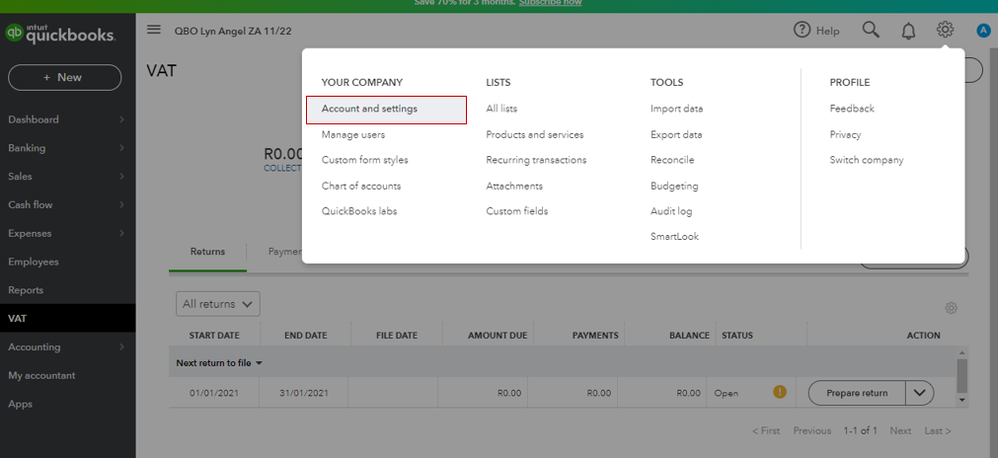Click the FILE DATE column header
Image resolution: width=998 pixels, height=458 pixels.
(x=397, y=335)
